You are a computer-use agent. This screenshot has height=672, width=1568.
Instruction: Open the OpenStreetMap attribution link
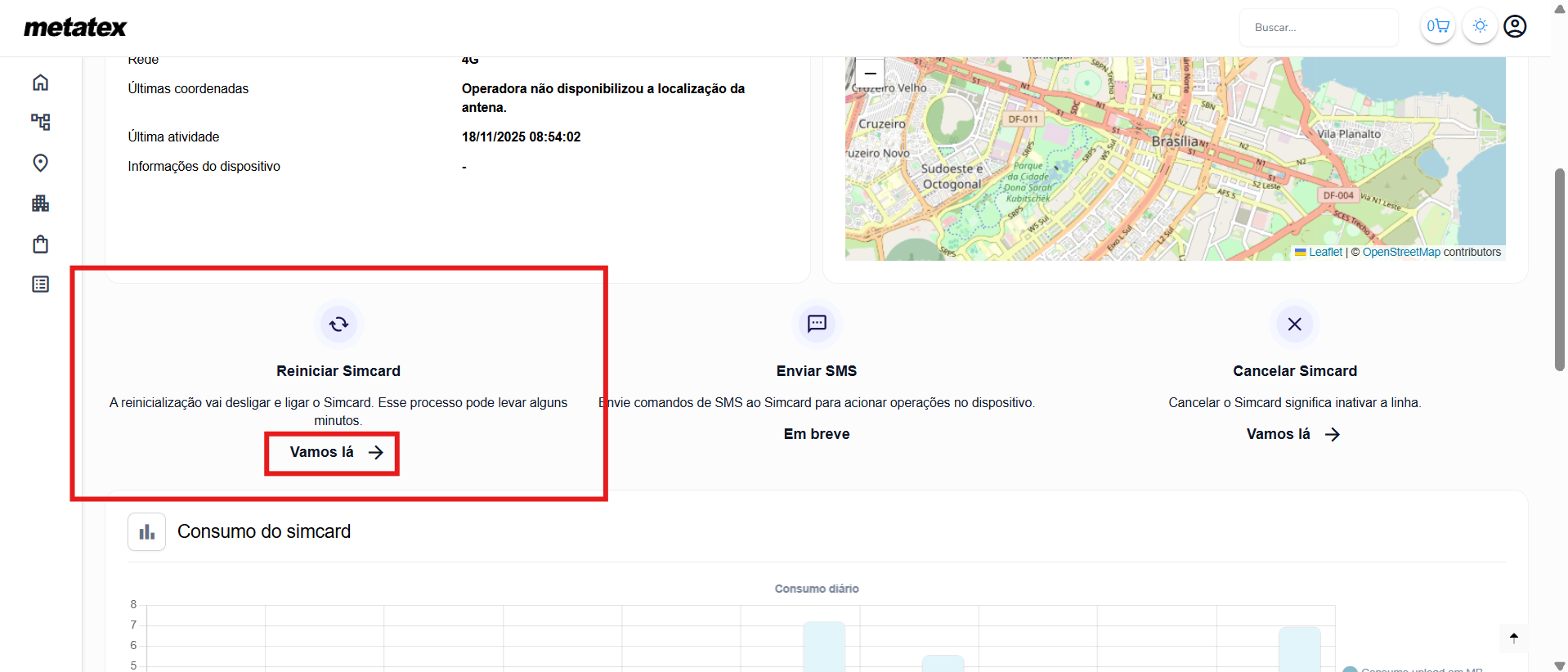tap(1401, 253)
